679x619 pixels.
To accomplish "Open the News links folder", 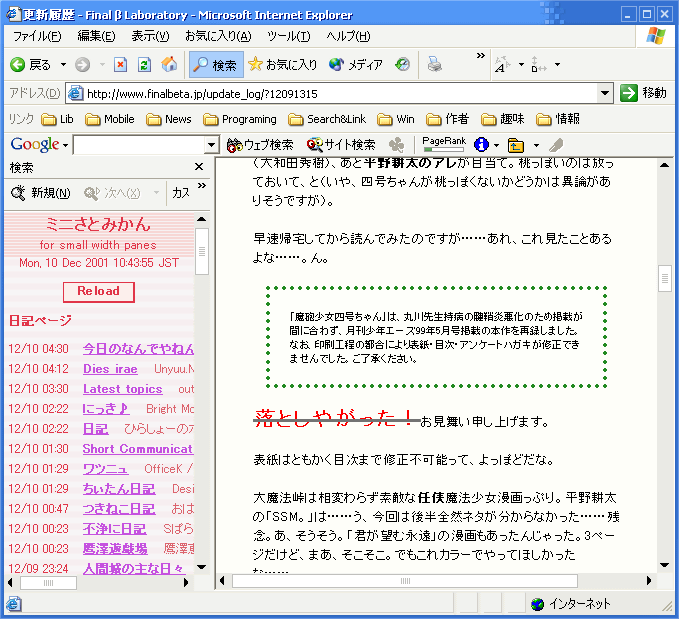I will pyautogui.click(x=168, y=119).
